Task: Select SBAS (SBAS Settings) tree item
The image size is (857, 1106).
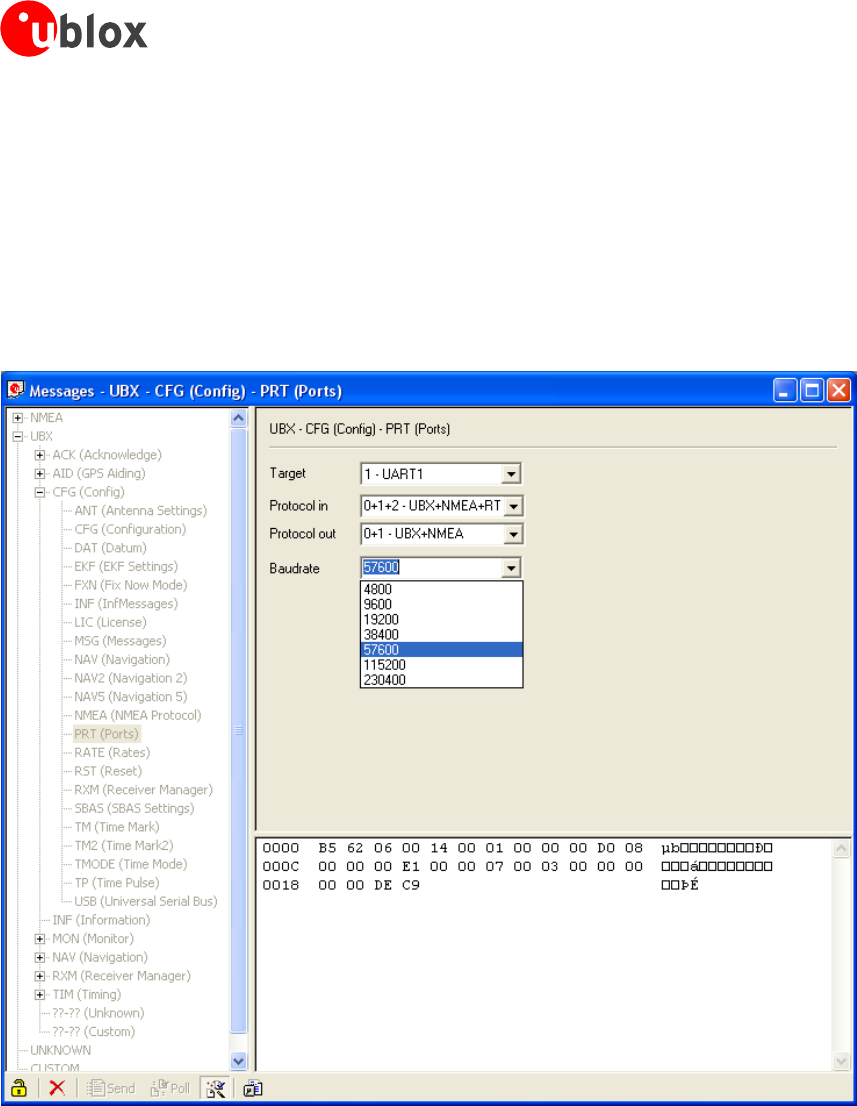Action: tap(134, 808)
